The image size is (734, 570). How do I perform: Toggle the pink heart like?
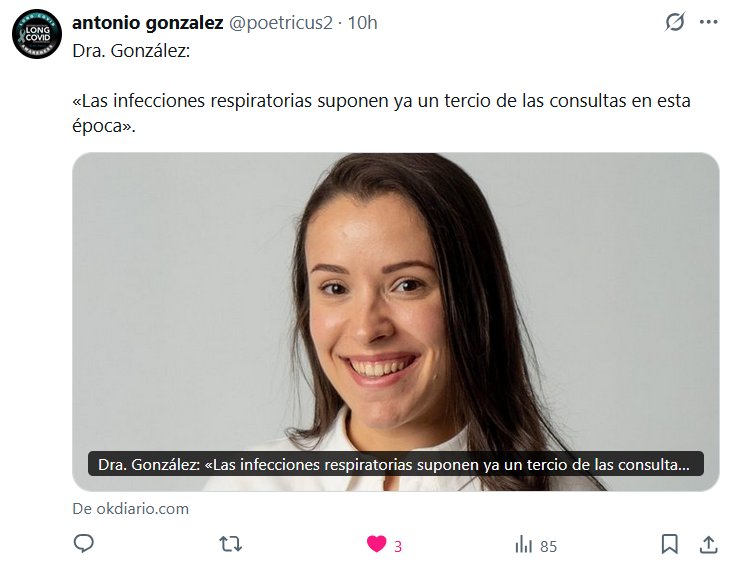click(x=376, y=544)
